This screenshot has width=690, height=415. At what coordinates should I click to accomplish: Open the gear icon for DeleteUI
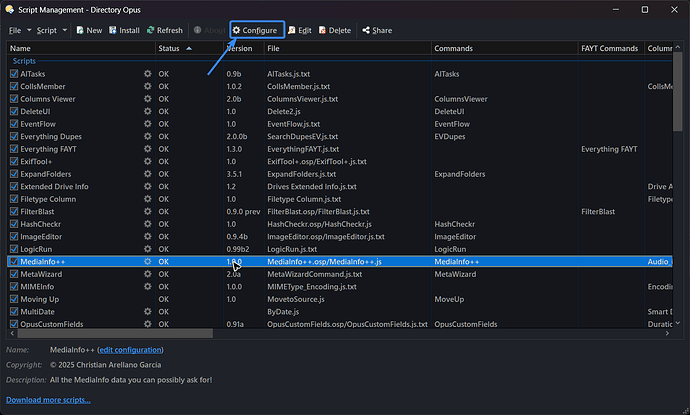click(147, 111)
